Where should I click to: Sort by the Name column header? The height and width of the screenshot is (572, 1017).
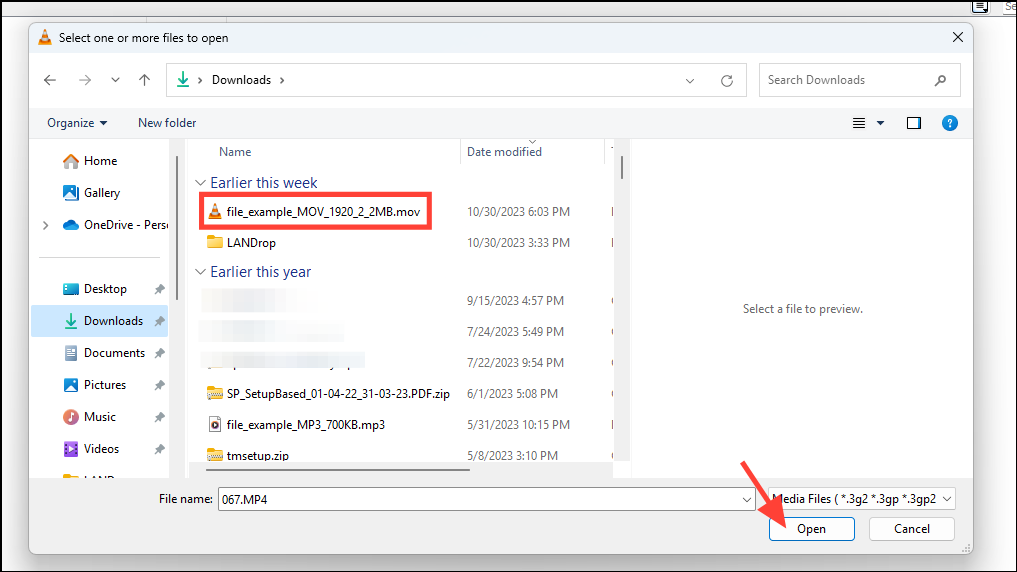tap(235, 152)
